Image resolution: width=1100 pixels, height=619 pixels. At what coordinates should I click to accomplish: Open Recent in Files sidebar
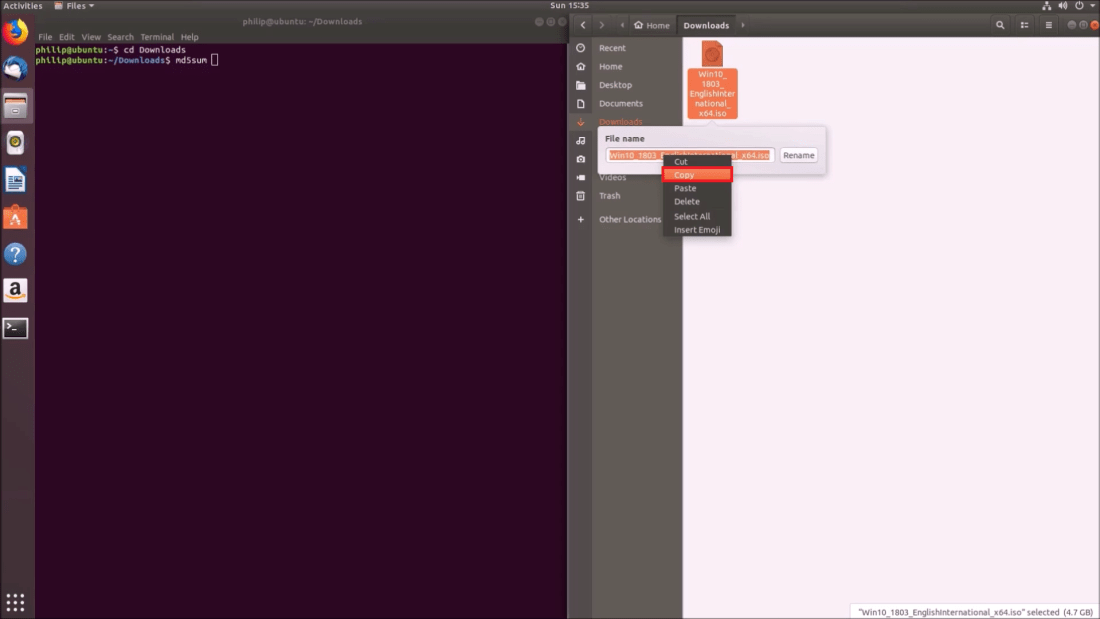pyautogui.click(x=612, y=48)
